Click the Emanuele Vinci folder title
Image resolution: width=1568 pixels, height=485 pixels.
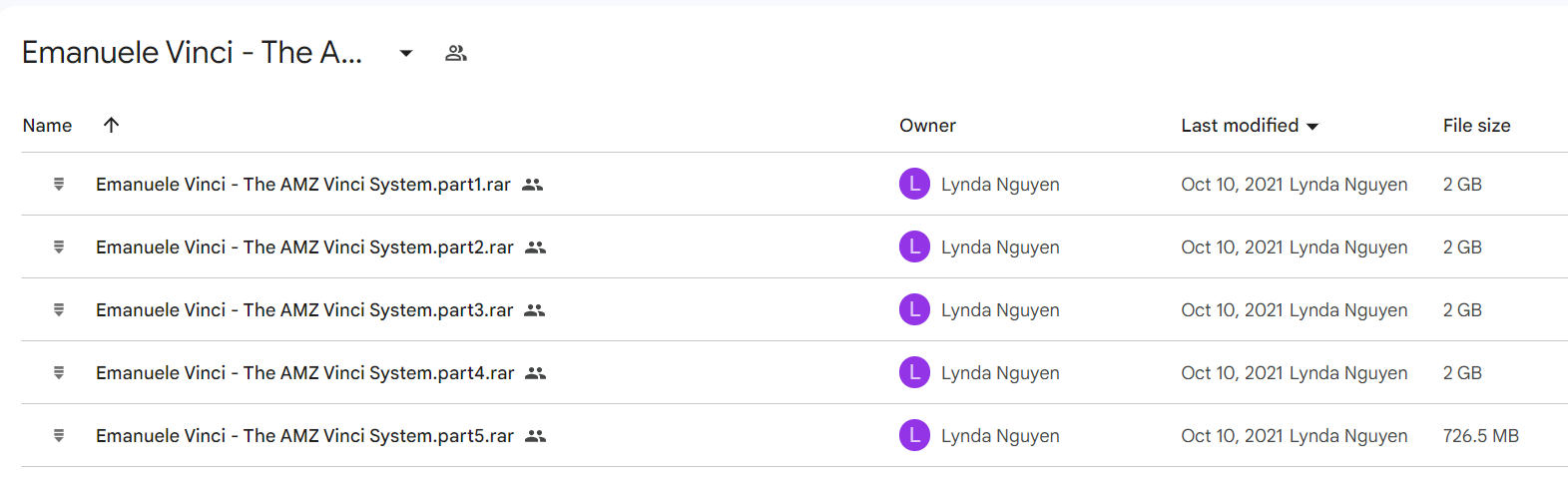click(x=192, y=52)
